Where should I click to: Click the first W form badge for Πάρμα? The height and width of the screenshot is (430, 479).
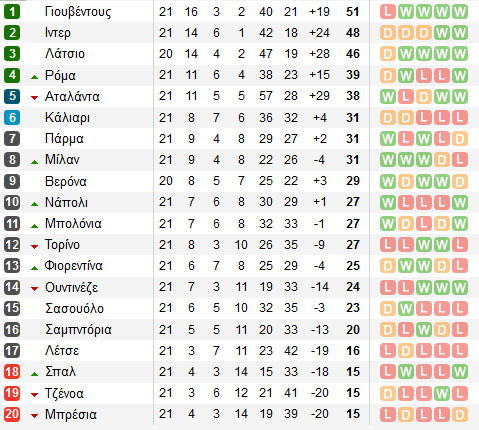388,139
